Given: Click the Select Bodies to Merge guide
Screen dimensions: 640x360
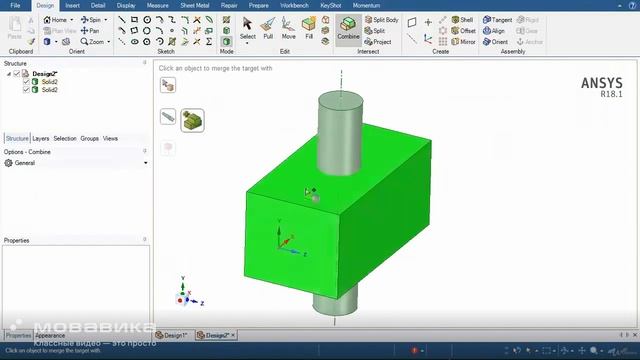Looking at the screenshot, I should pos(192,120).
